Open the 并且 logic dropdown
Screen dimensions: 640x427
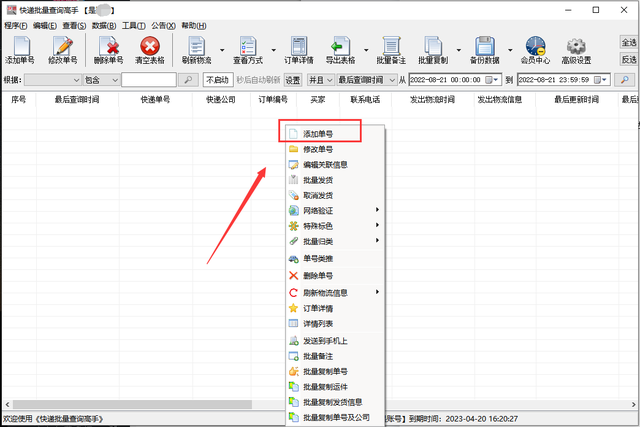point(321,80)
